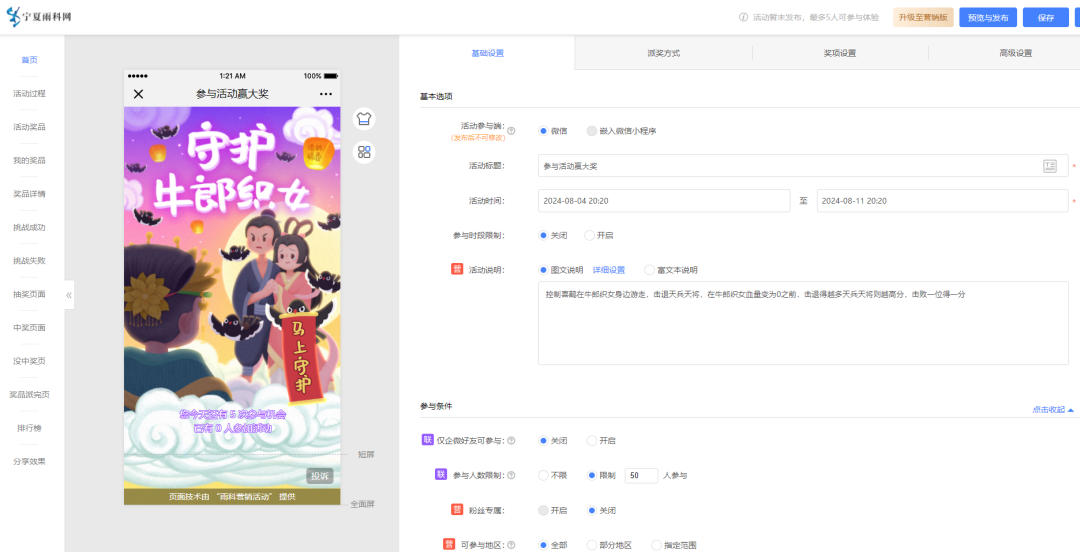
Task: Click the text template icon in 活动标题 field
Action: point(1050,165)
